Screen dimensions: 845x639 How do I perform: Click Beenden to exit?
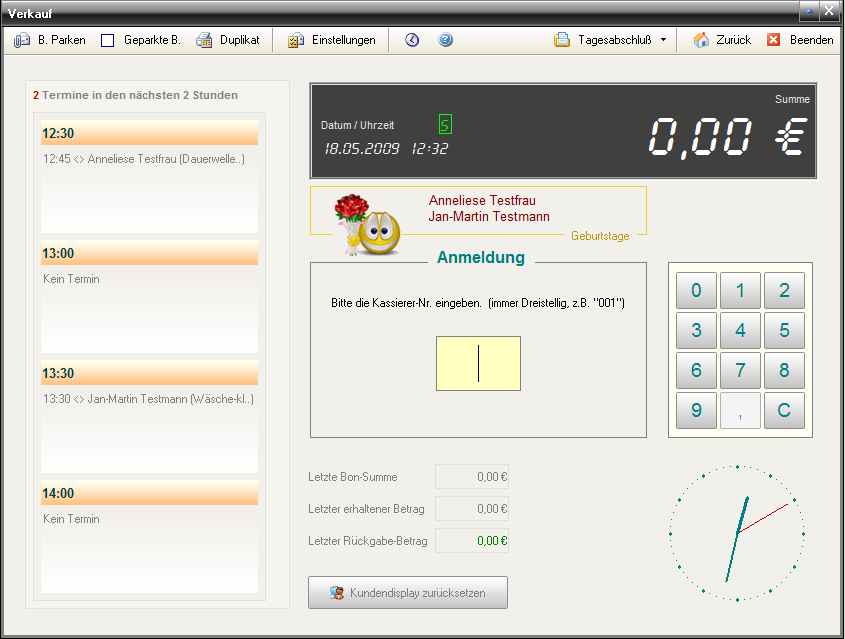point(800,40)
